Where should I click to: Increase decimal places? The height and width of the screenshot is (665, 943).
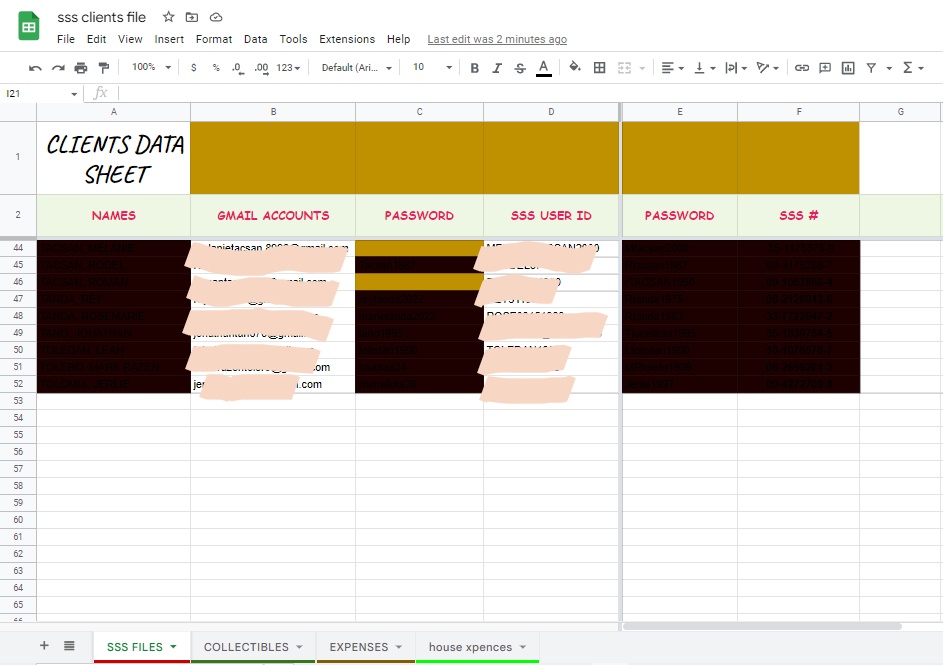click(261, 68)
